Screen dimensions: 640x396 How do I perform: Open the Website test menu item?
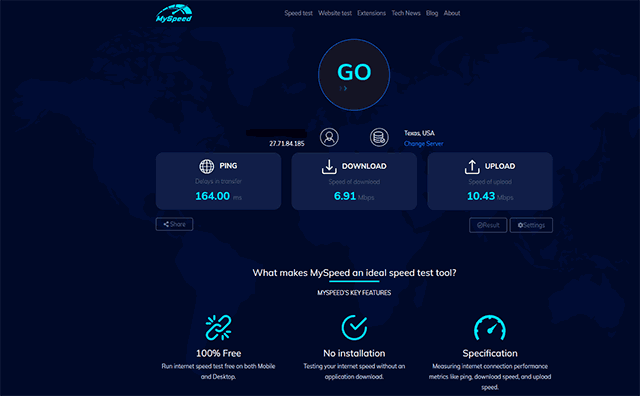click(x=335, y=13)
